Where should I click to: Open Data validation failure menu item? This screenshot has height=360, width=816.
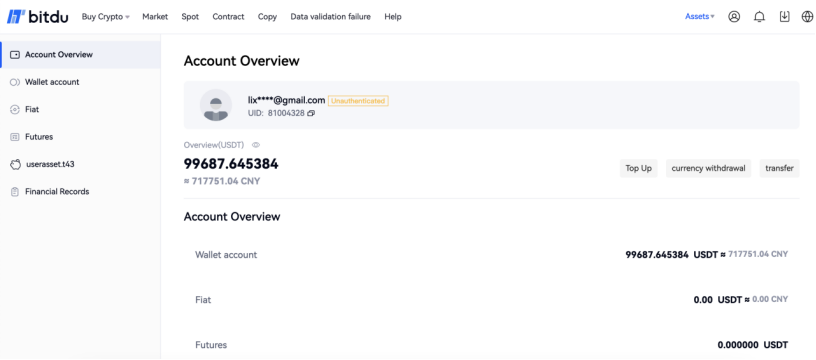coord(330,17)
